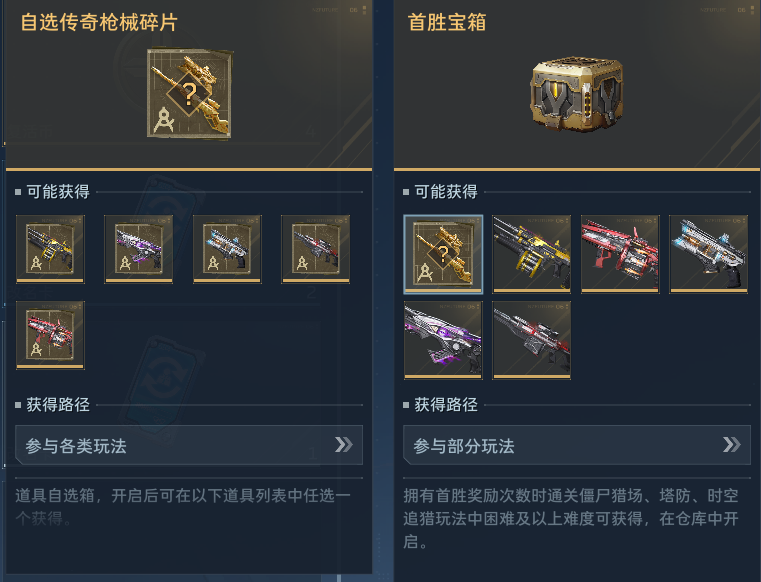
Task: Click yellow drum-magazine gun in right panel
Action: tap(531, 254)
